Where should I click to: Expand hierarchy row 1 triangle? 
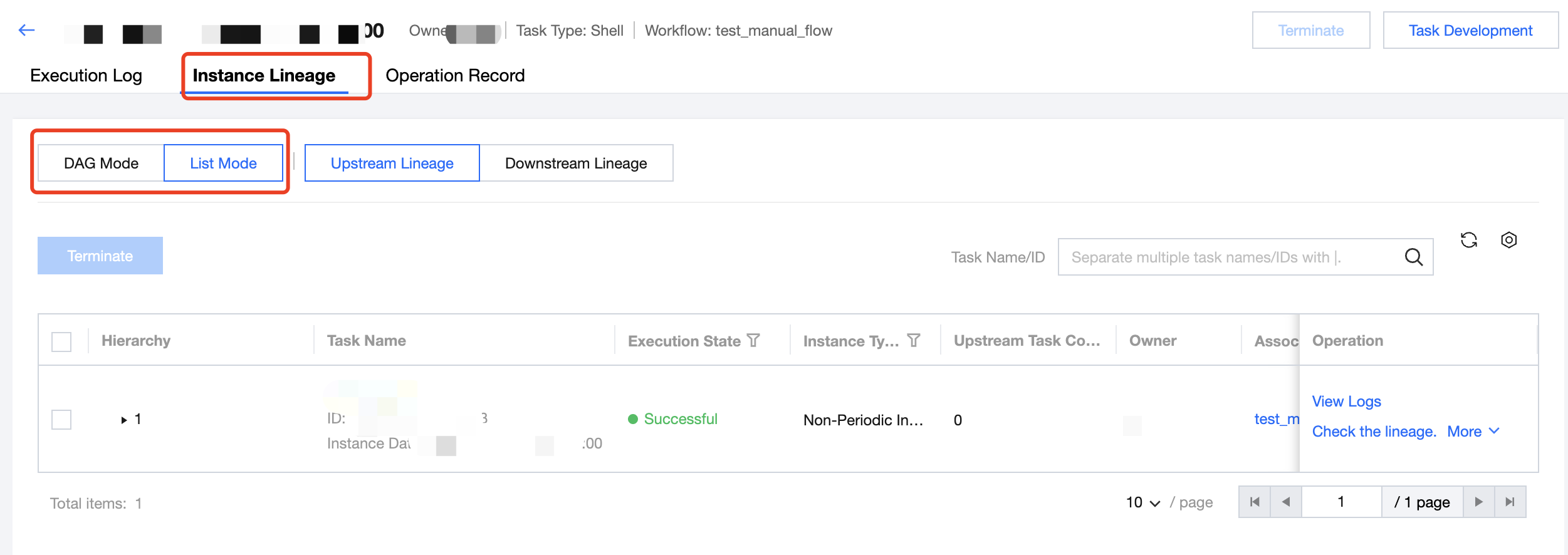124,420
